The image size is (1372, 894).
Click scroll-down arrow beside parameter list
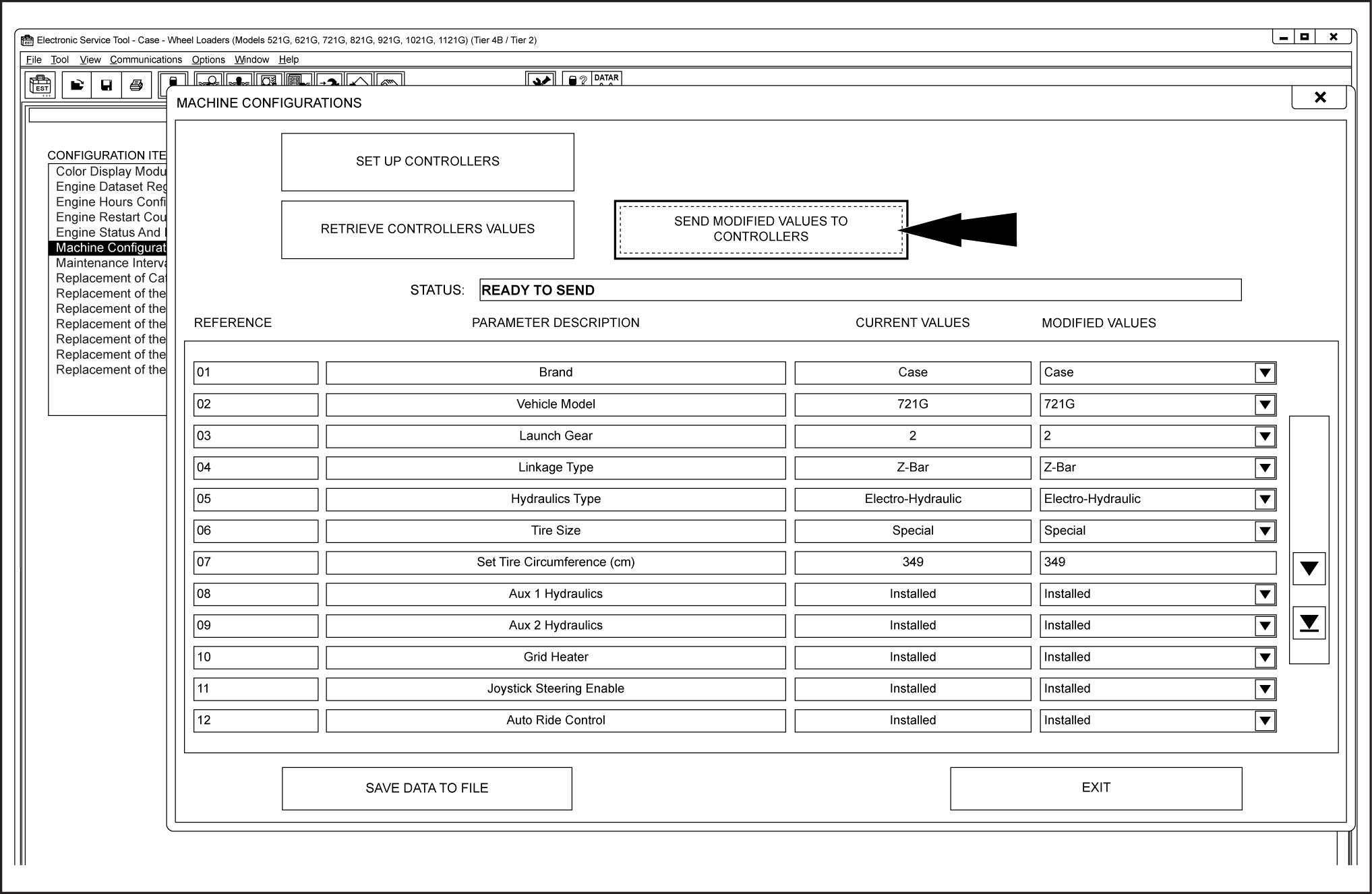point(1309,568)
